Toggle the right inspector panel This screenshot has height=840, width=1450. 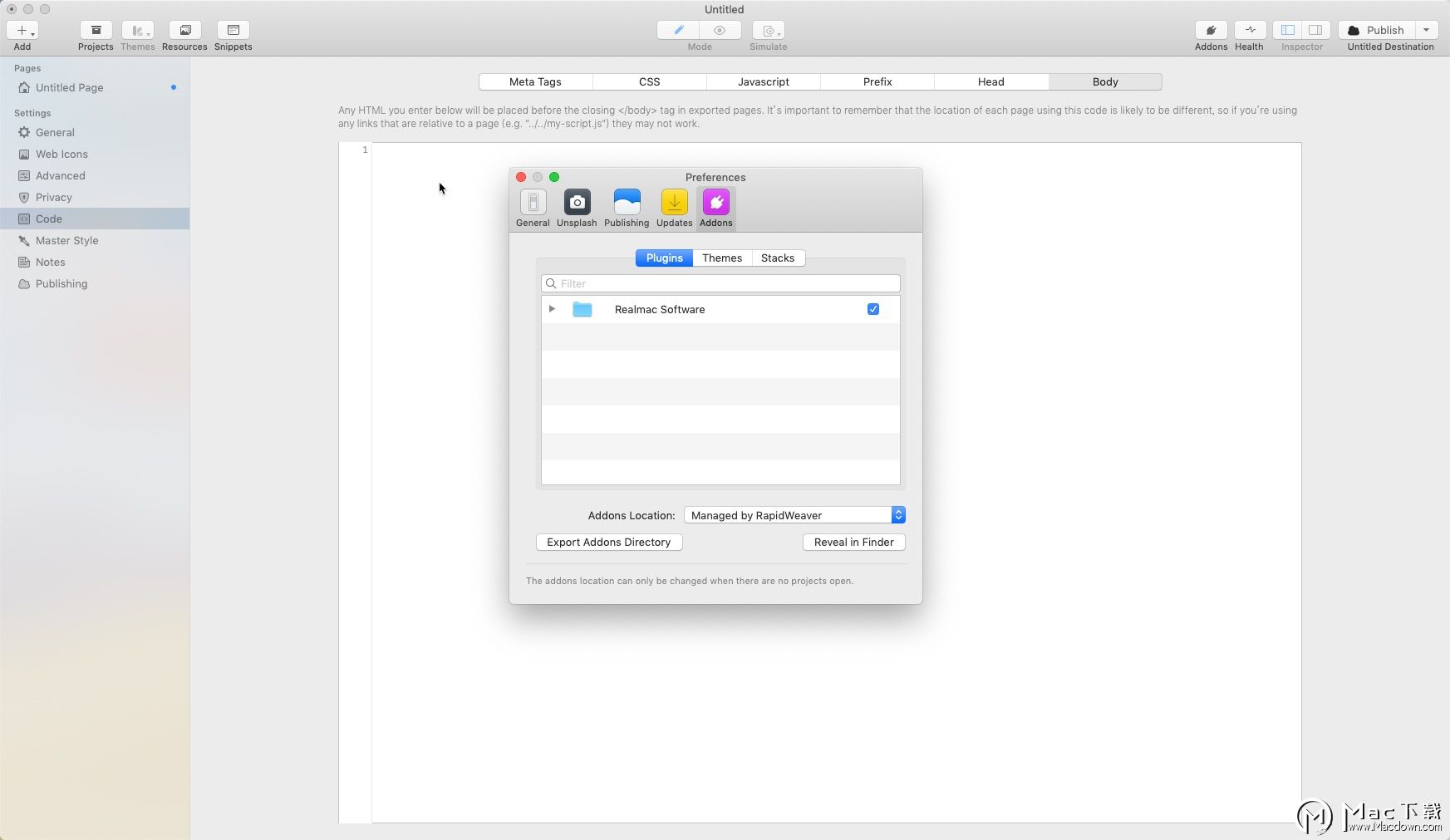pyautogui.click(x=1315, y=31)
